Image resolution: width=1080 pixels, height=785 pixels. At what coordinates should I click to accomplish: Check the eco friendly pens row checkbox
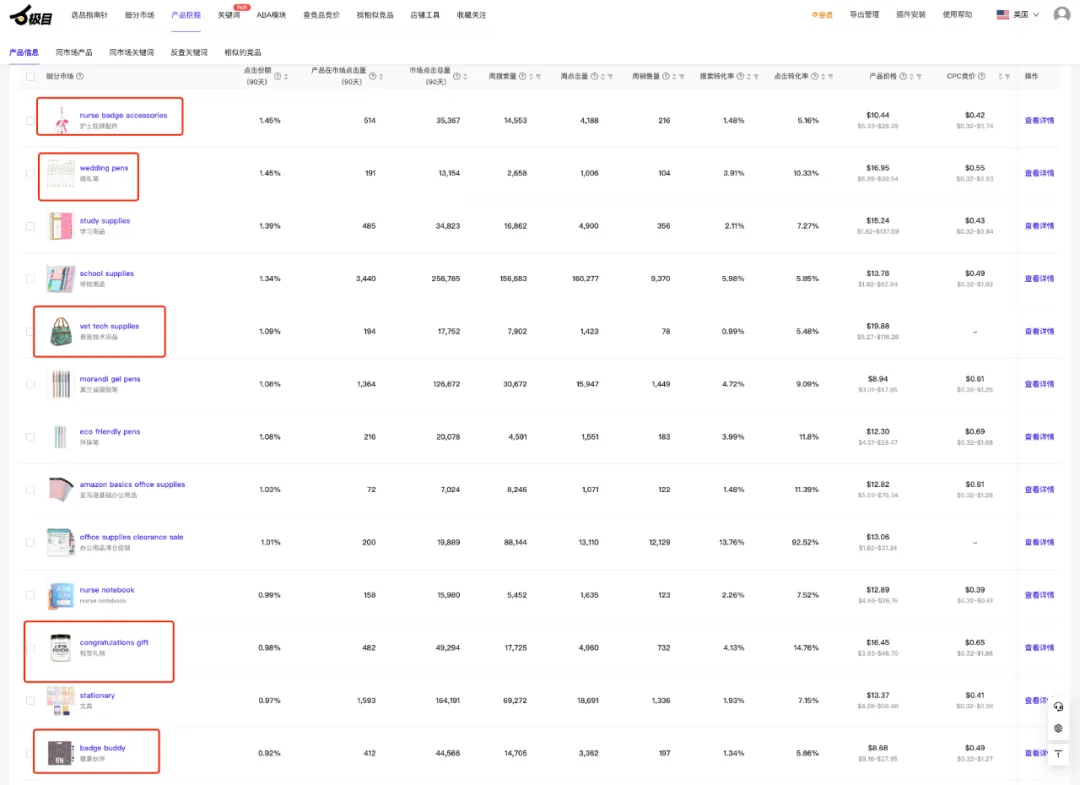click(30, 437)
